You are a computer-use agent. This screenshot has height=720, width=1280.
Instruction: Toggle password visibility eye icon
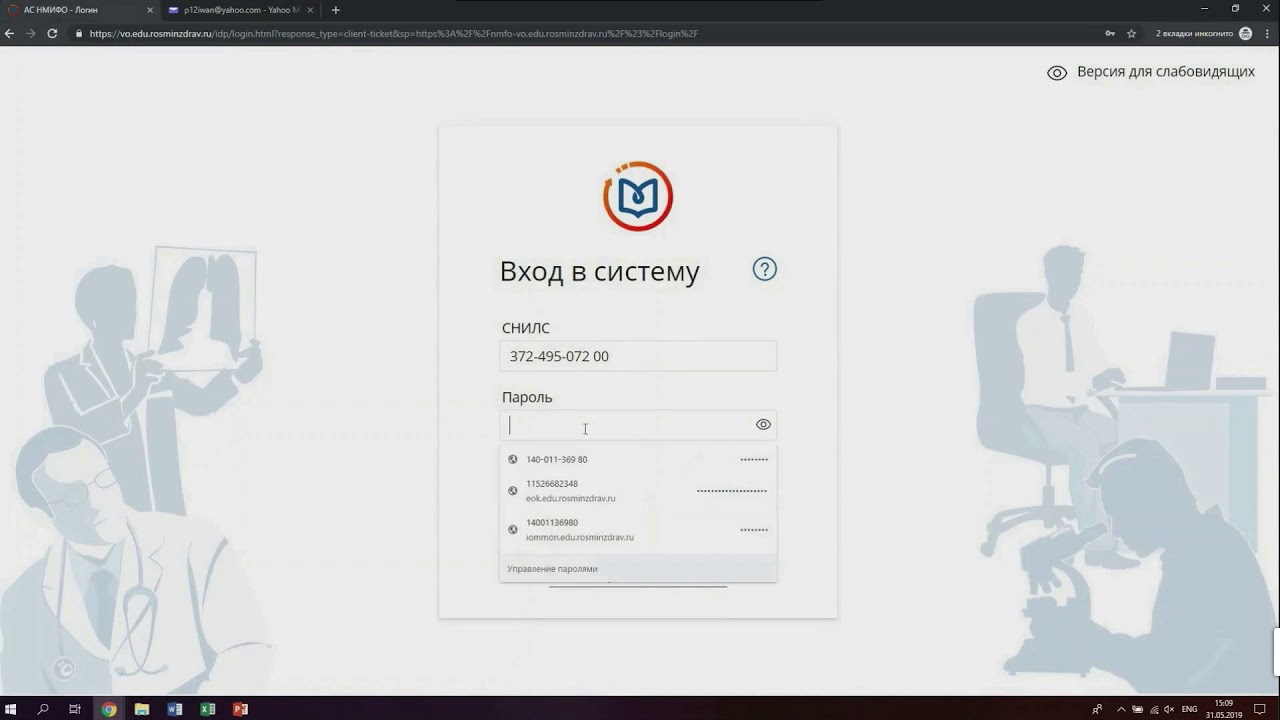(x=763, y=424)
